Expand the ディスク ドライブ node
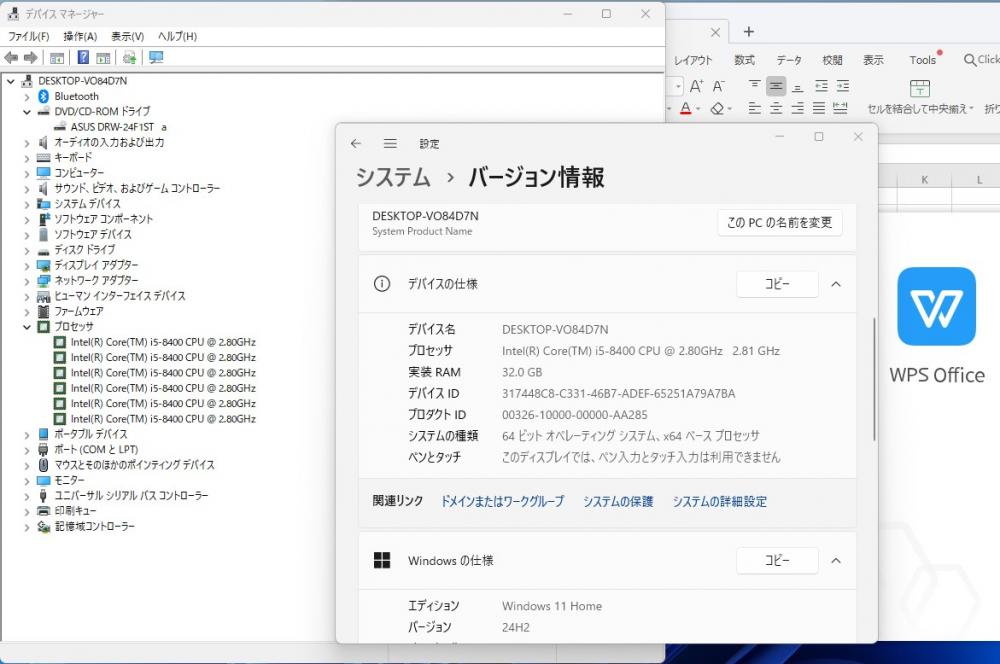Viewport: 1000px width, 664px height. [x=27, y=251]
